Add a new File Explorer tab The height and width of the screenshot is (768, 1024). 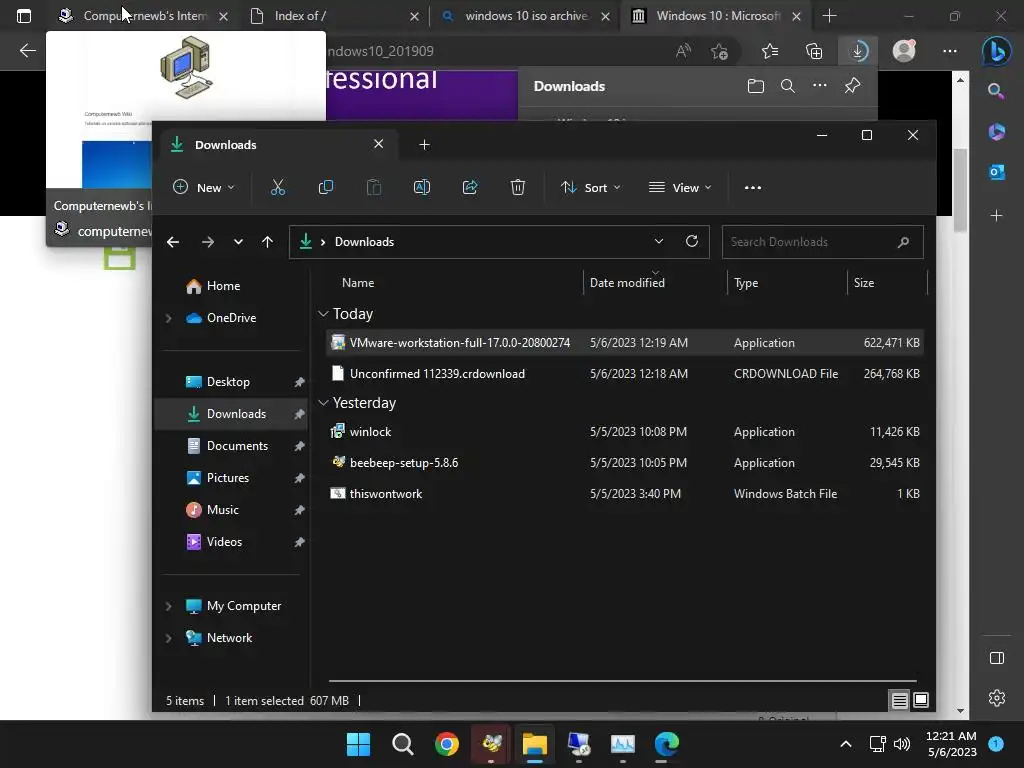[x=424, y=145]
